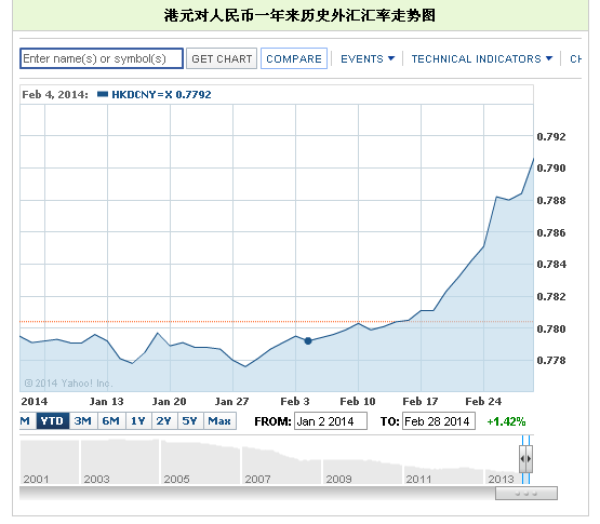The height and width of the screenshot is (524, 600).
Task: Select the YTD range tab
Action: (52, 421)
